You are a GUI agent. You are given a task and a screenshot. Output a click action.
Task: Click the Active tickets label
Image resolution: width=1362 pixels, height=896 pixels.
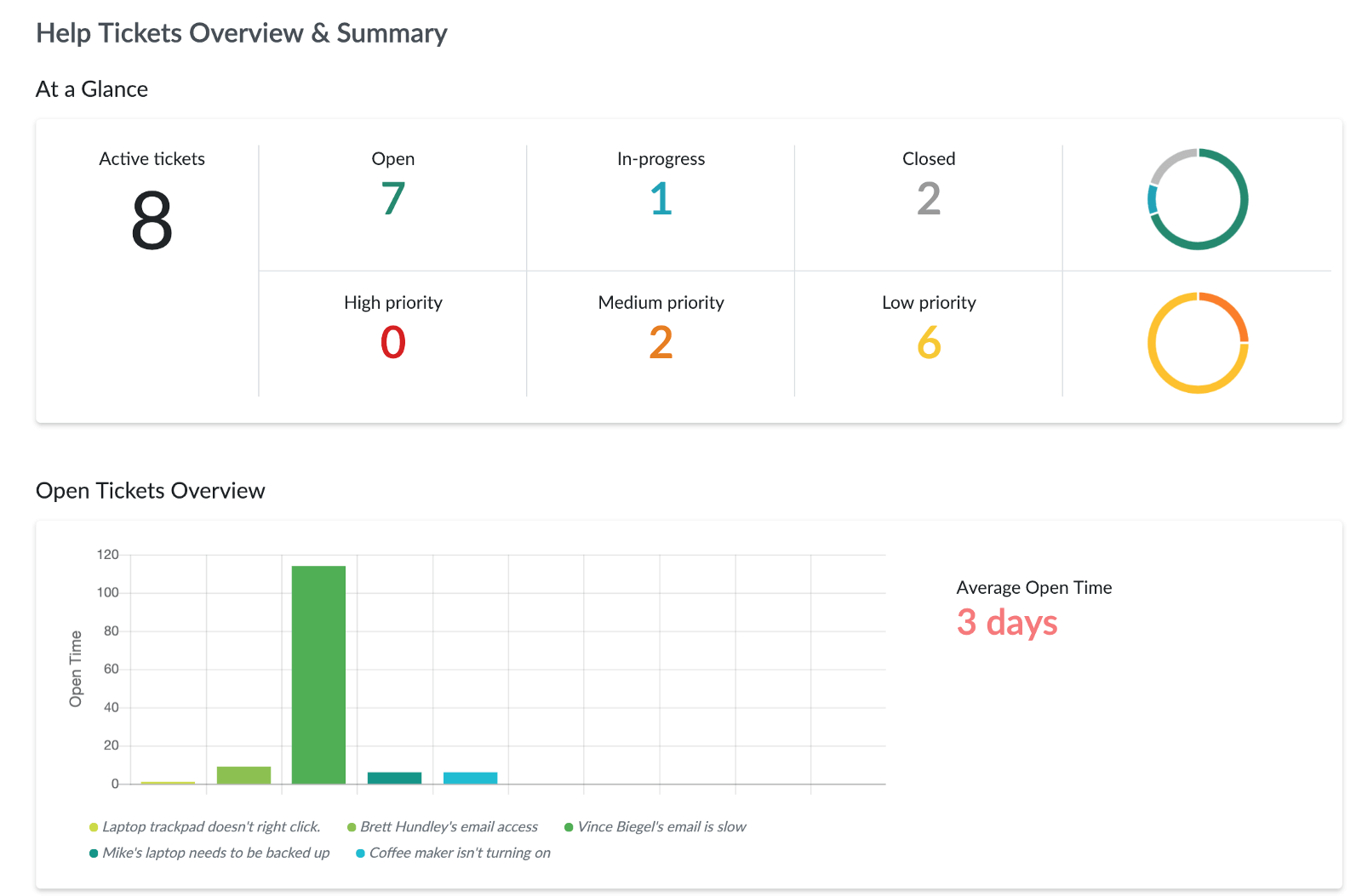click(x=152, y=159)
